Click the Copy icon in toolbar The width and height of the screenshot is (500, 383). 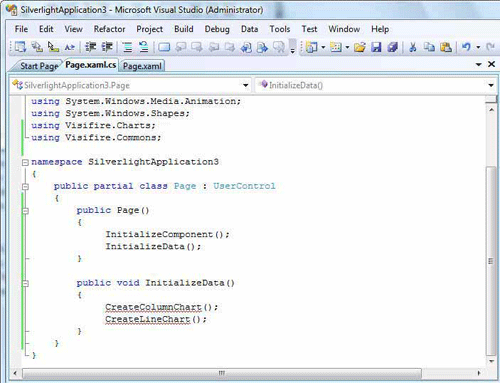[429, 47]
